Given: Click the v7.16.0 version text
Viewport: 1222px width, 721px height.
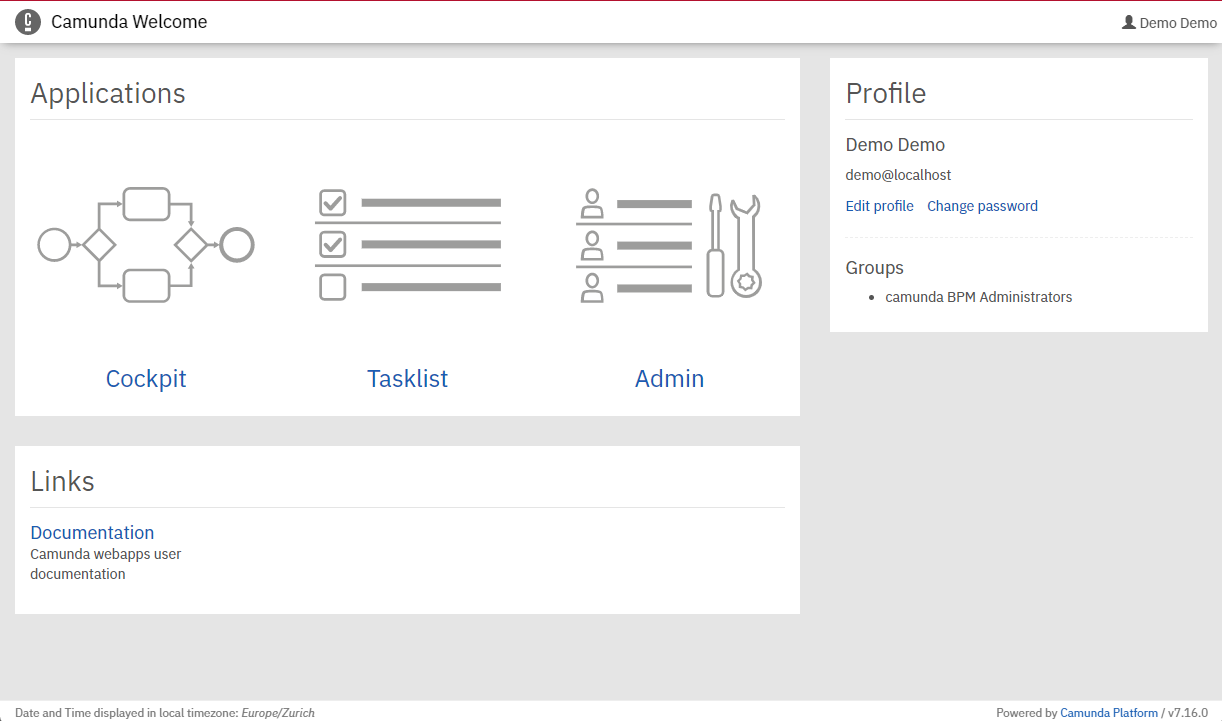Looking at the screenshot, I should [1188, 713].
